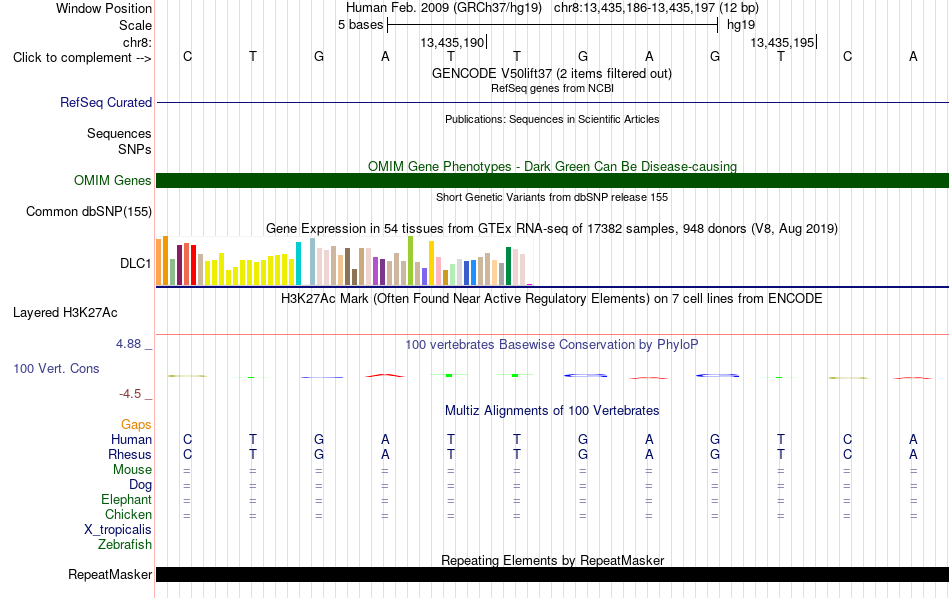Viewport: 950px width, 598px height.
Task: Click the Sequences label
Action: (119, 133)
